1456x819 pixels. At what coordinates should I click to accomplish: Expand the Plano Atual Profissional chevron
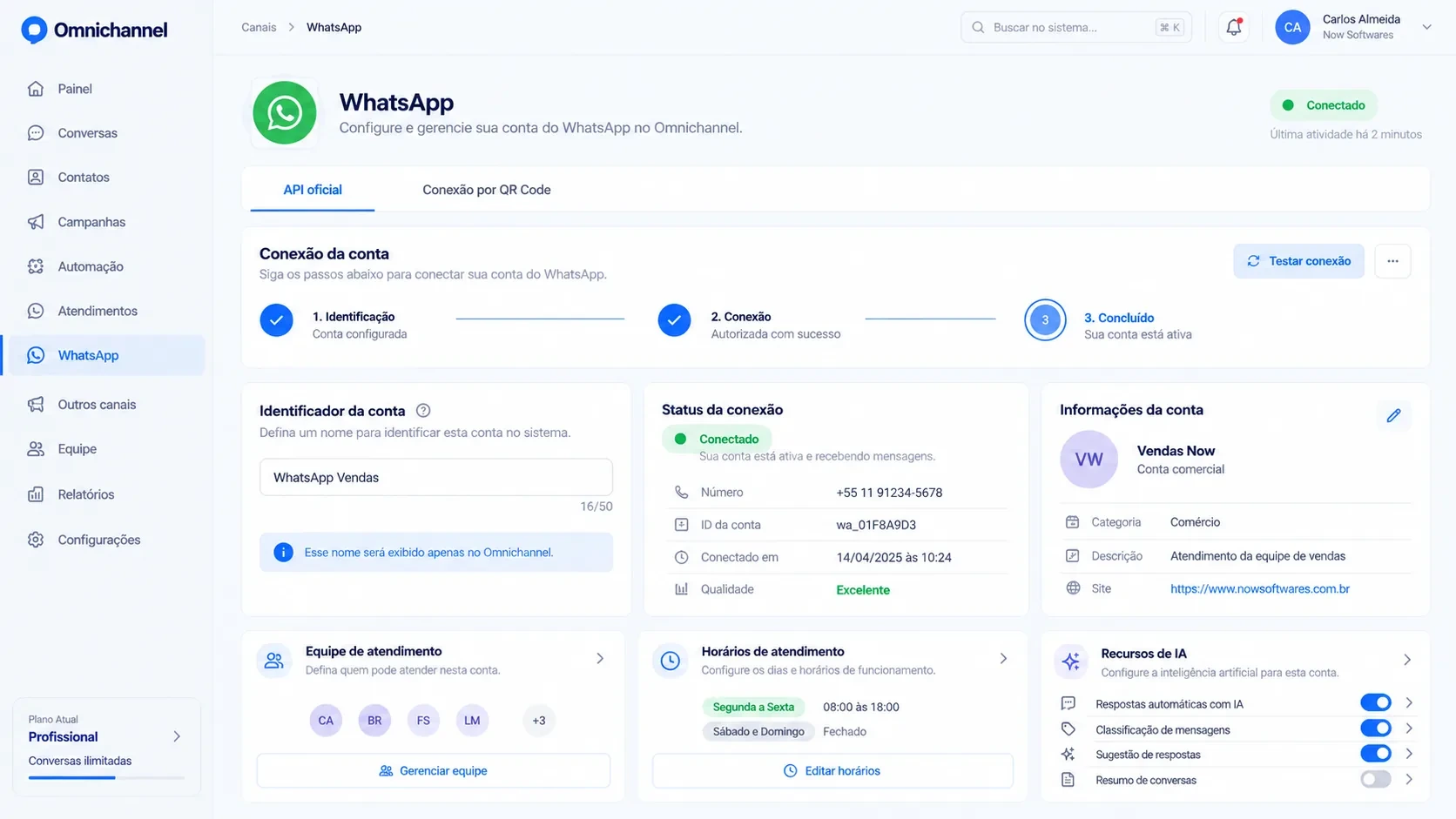coord(177,736)
